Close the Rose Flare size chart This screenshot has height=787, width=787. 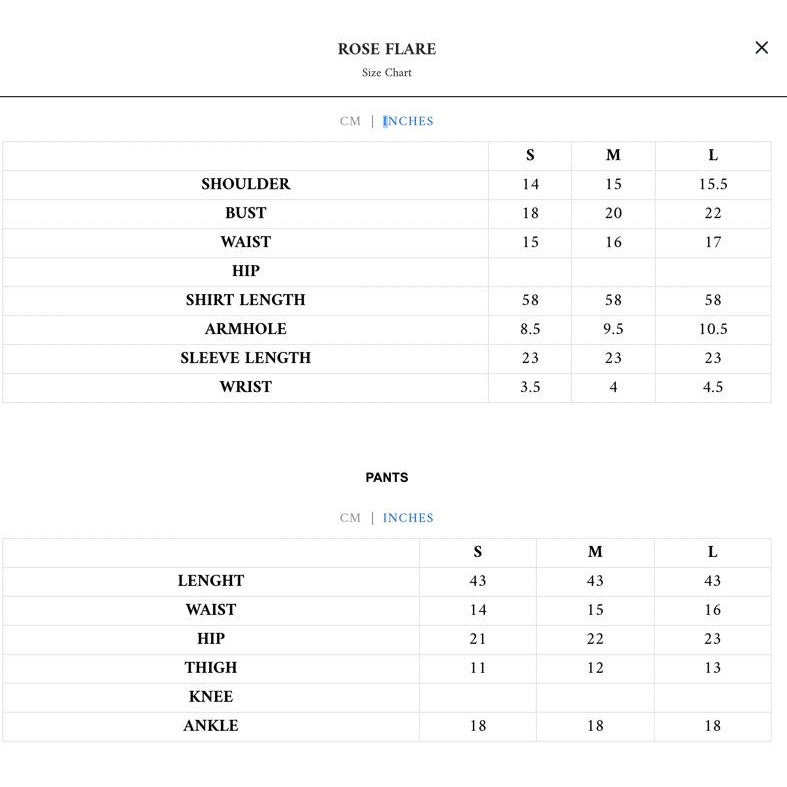point(761,48)
